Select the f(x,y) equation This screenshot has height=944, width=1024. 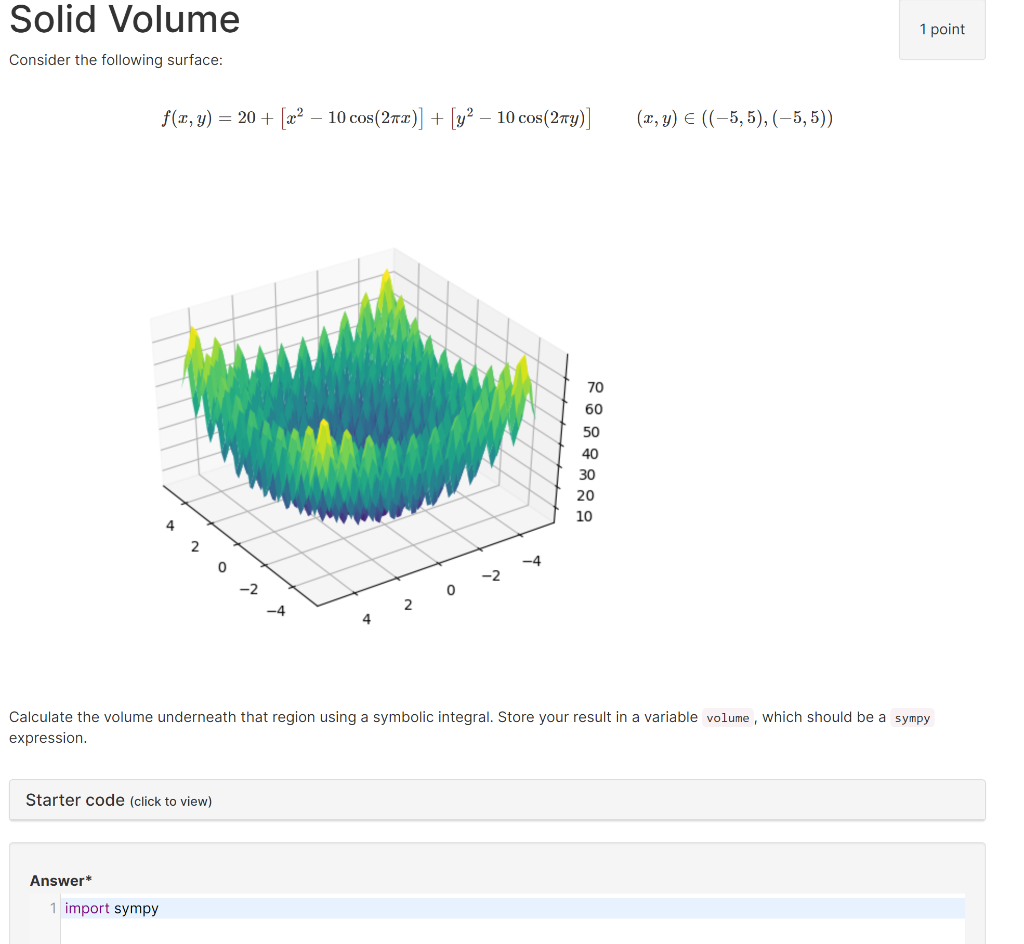tap(378, 117)
